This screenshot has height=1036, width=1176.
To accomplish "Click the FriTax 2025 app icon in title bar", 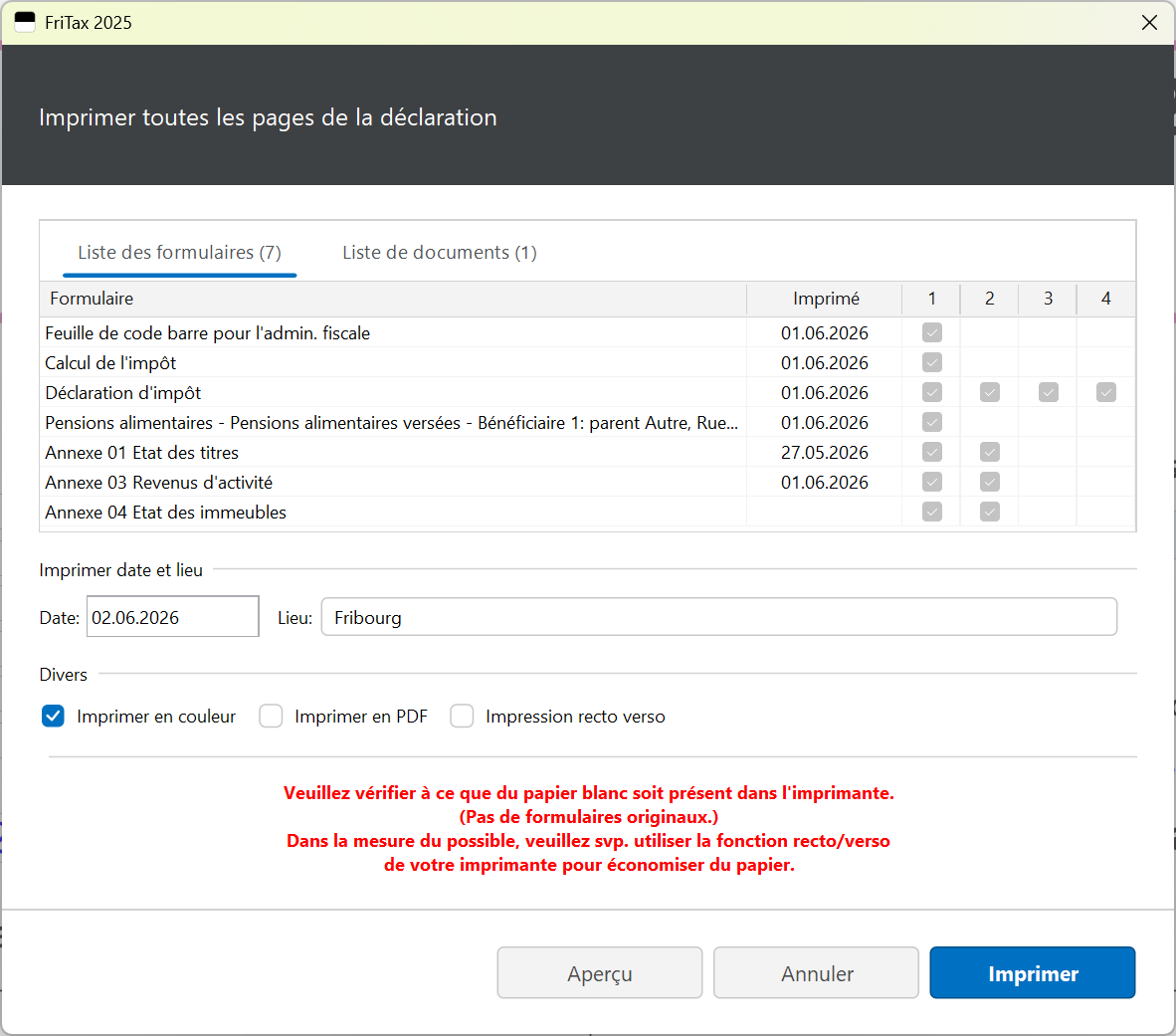I will point(25,23).
